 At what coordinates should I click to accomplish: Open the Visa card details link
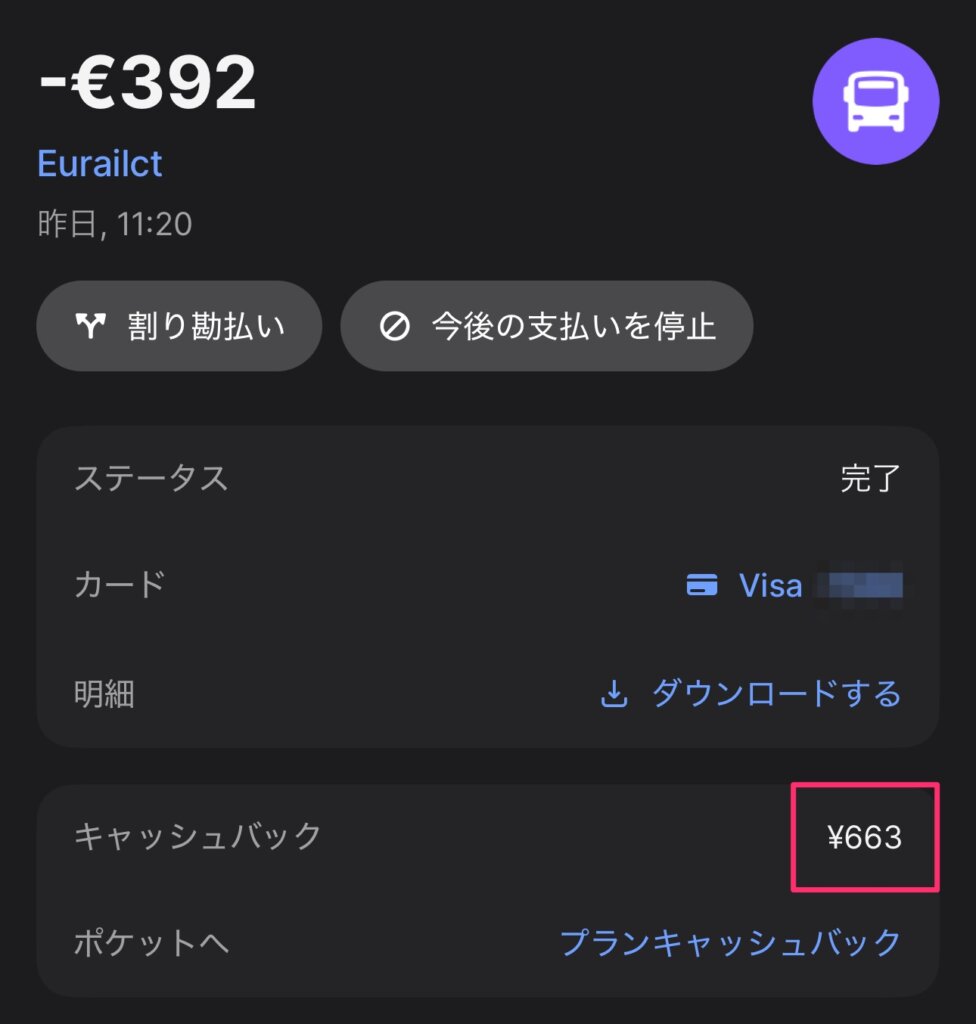coord(794,584)
